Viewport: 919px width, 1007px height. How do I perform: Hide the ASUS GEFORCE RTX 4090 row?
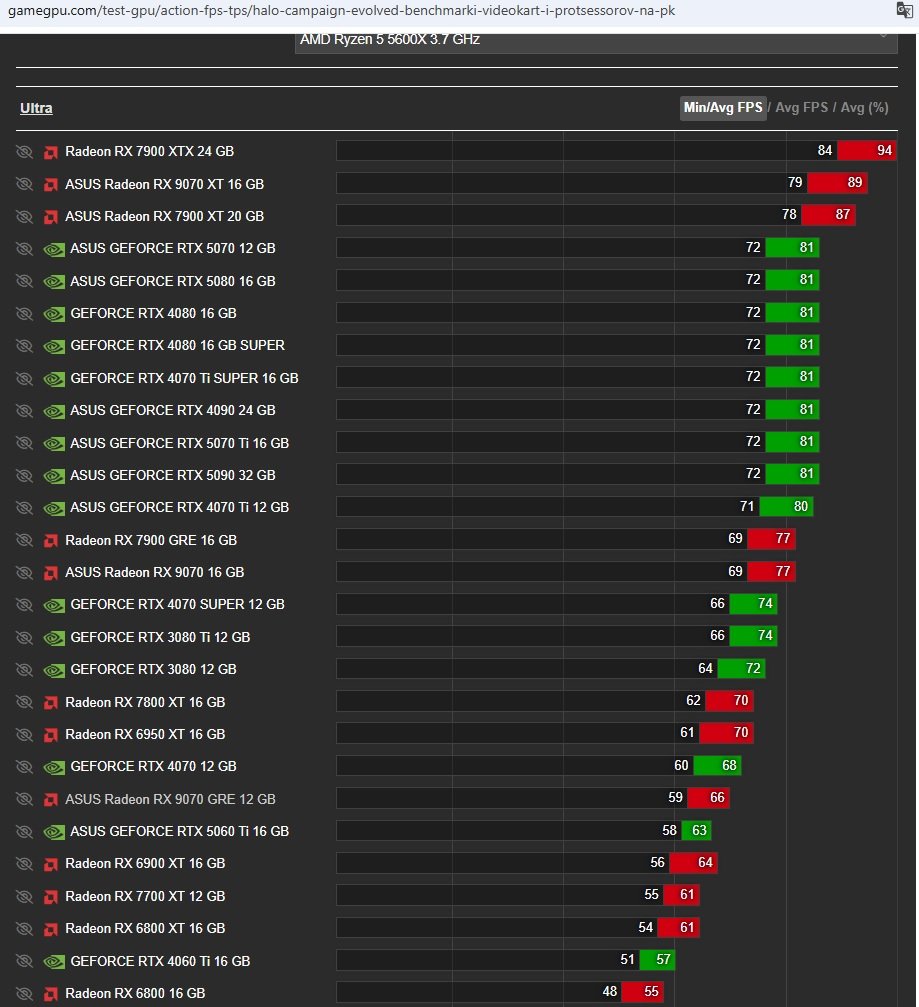pyautogui.click(x=24, y=410)
